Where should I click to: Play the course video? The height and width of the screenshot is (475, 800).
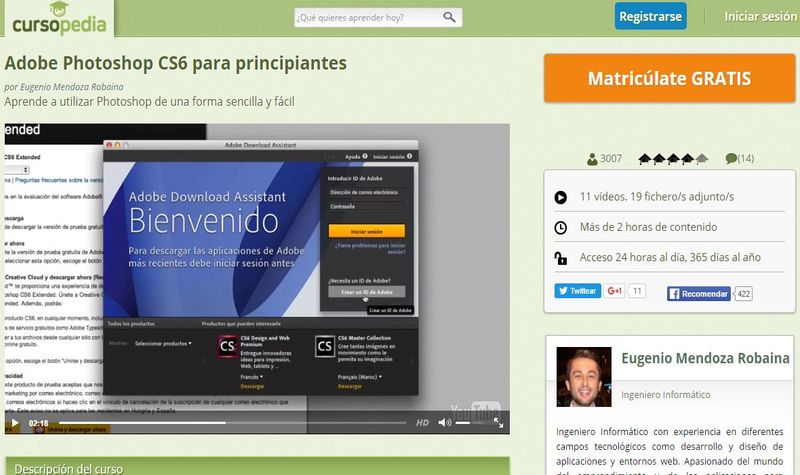click(15, 423)
